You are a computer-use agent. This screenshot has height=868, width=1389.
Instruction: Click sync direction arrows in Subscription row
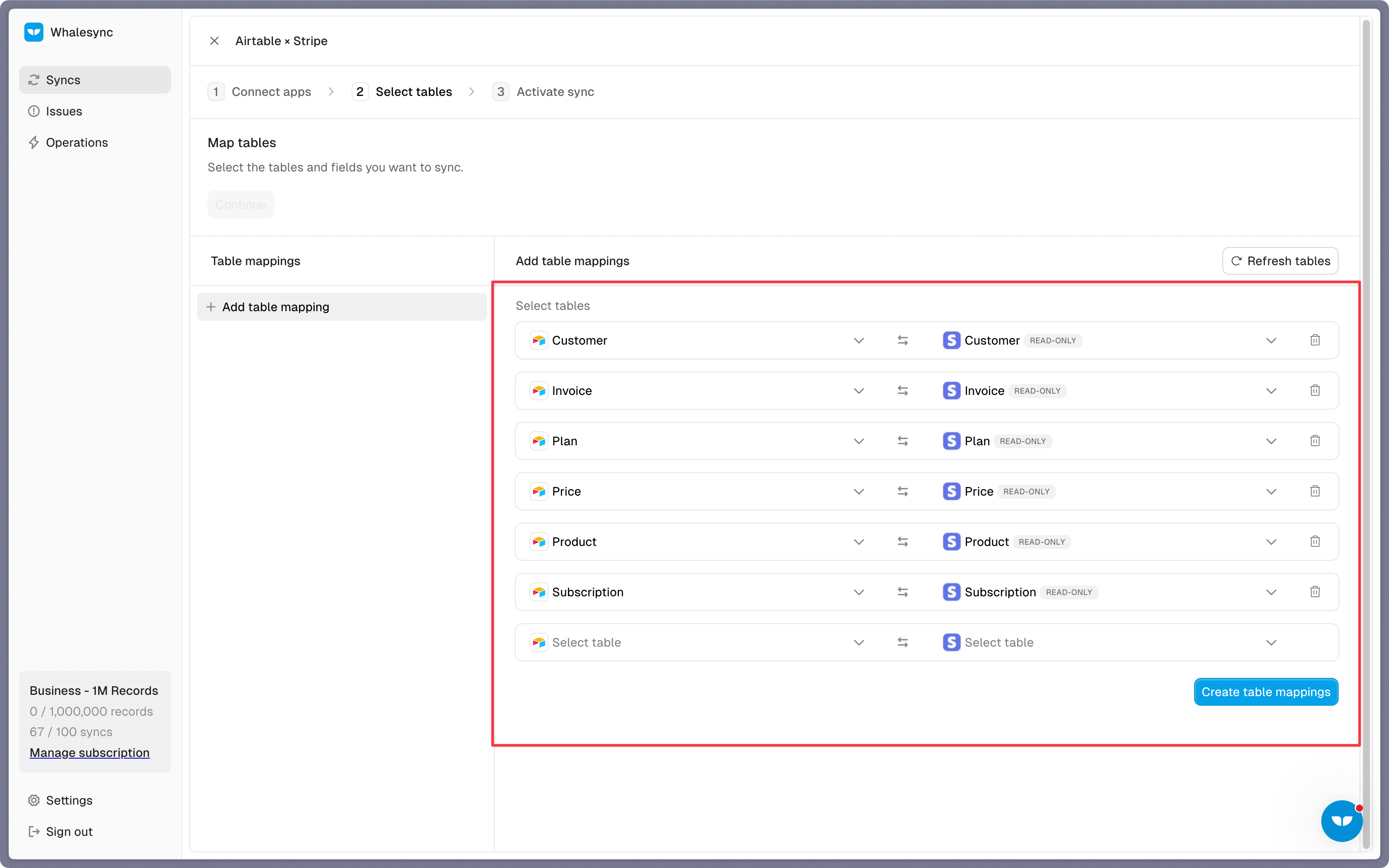pyautogui.click(x=903, y=592)
